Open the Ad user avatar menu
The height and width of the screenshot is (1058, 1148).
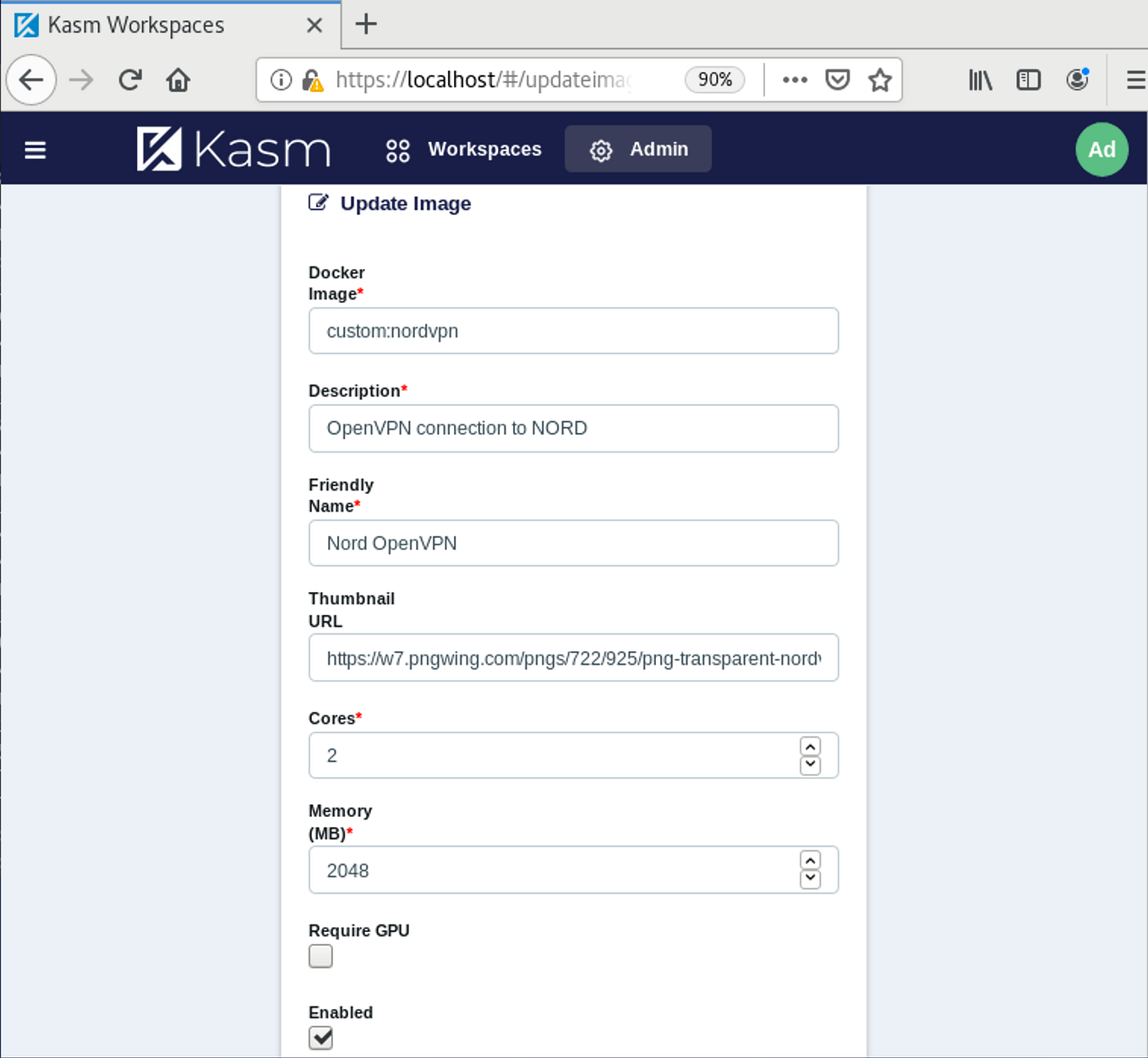pyautogui.click(x=1102, y=149)
